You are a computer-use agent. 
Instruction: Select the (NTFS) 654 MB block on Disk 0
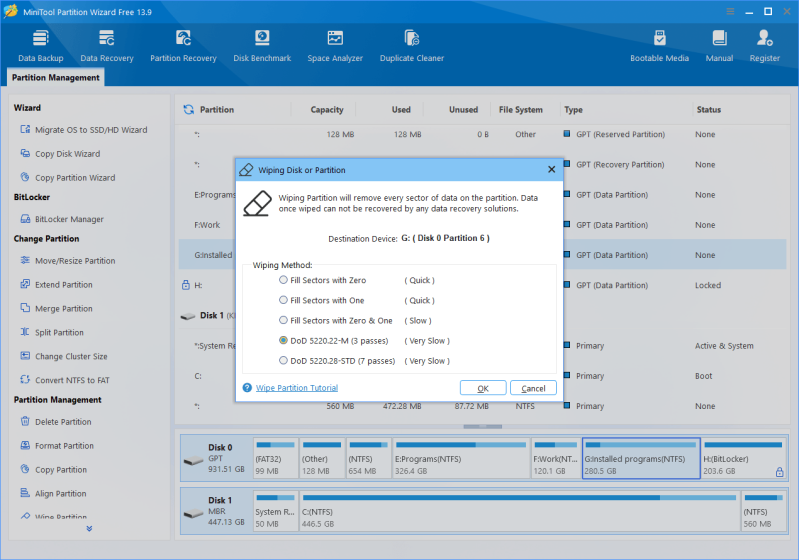click(x=368, y=458)
